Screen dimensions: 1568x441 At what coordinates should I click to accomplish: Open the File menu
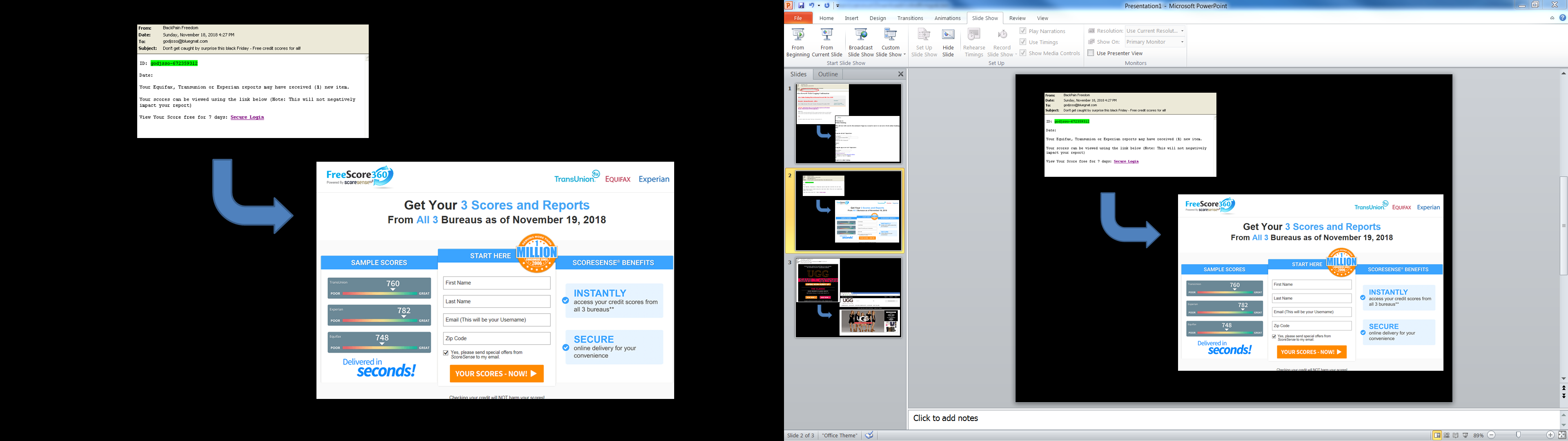pos(797,18)
